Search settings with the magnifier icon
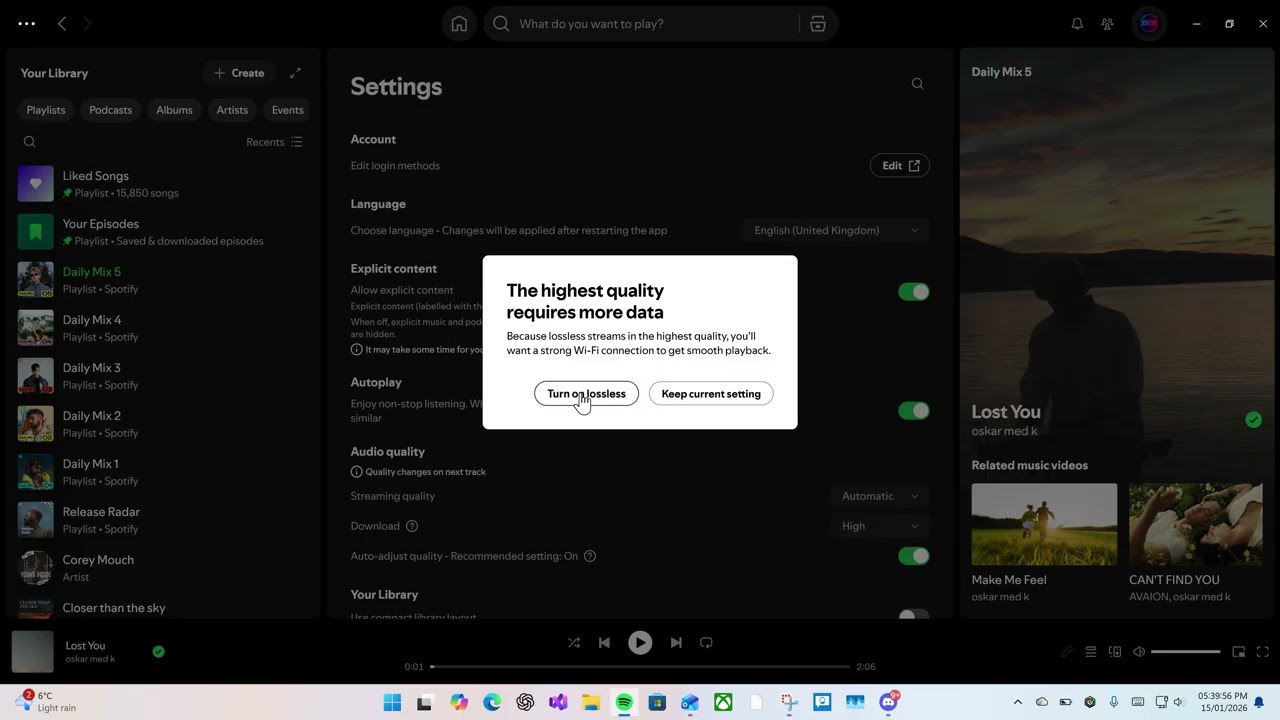 [x=917, y=84]
